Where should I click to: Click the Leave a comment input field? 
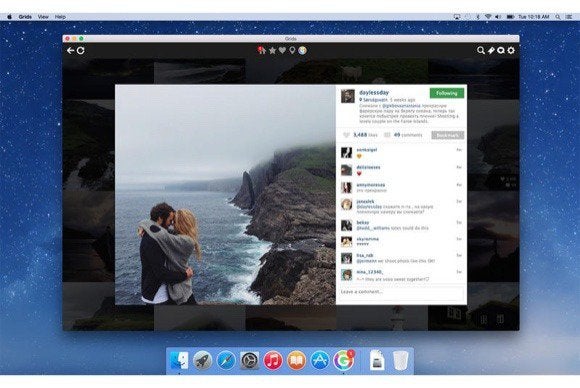401,292
